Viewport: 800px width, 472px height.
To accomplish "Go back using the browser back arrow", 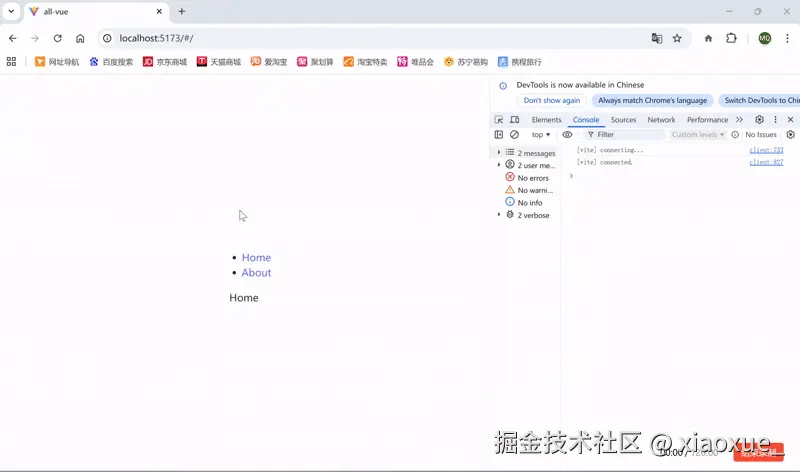I will point(13,38).
